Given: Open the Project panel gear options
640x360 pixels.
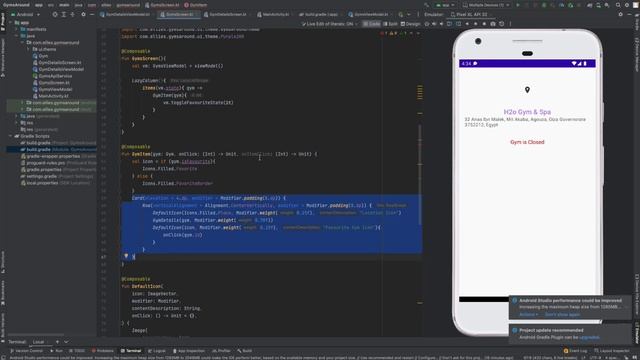Looking at the screenshot, I should 83,14.
